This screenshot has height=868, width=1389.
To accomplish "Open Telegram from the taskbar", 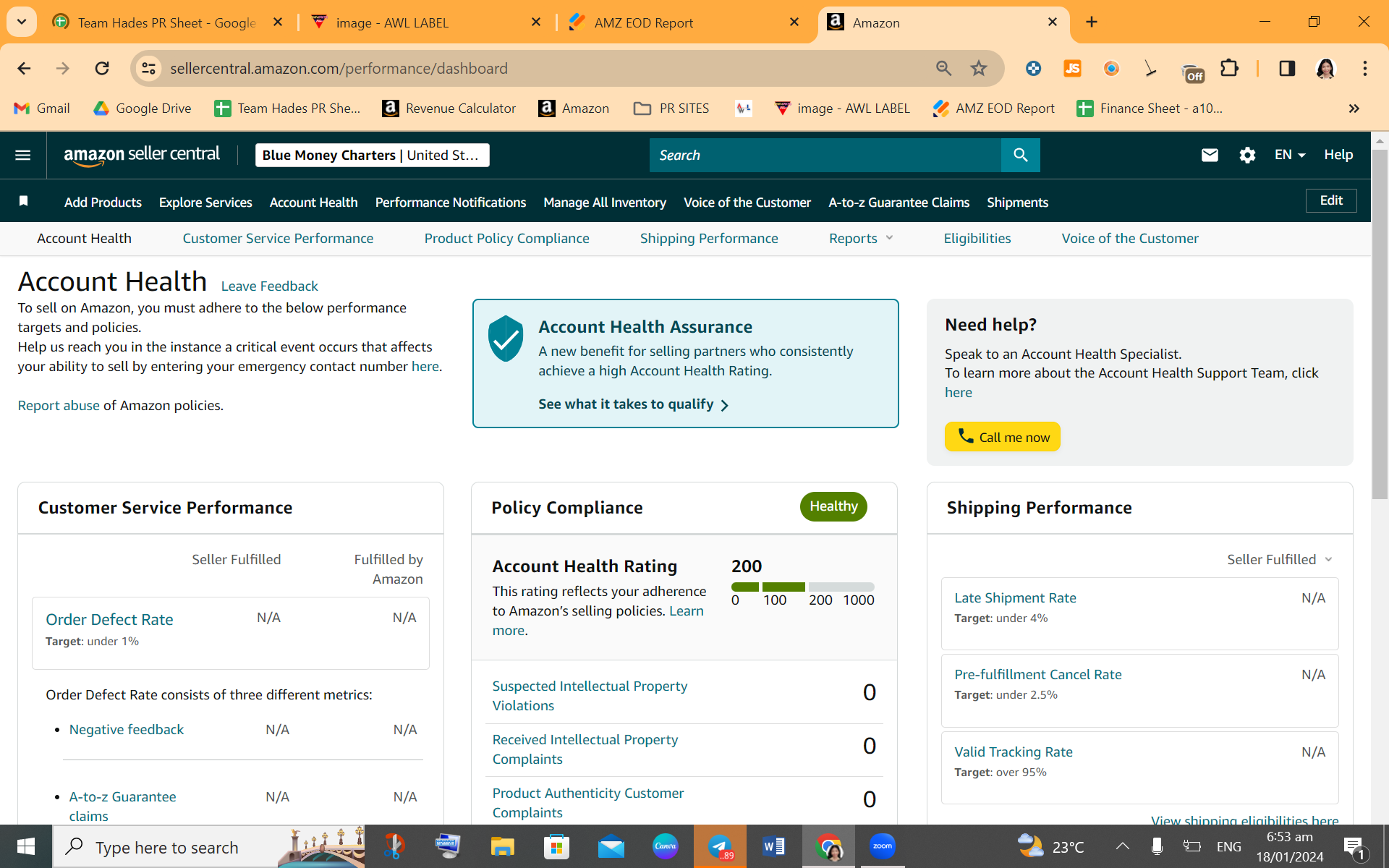I will point(720,846).
